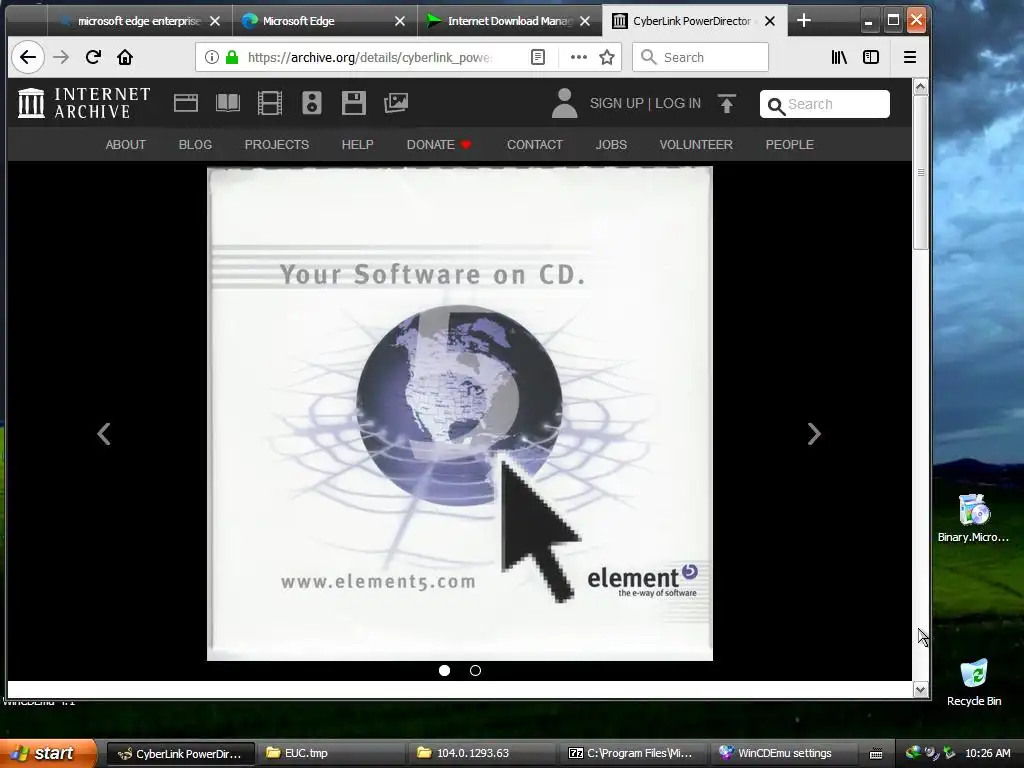Image resolution: width=1024 pixels, height=768 pixels.
Task: Go back with the browser back arrow
Action: point(27,57)
